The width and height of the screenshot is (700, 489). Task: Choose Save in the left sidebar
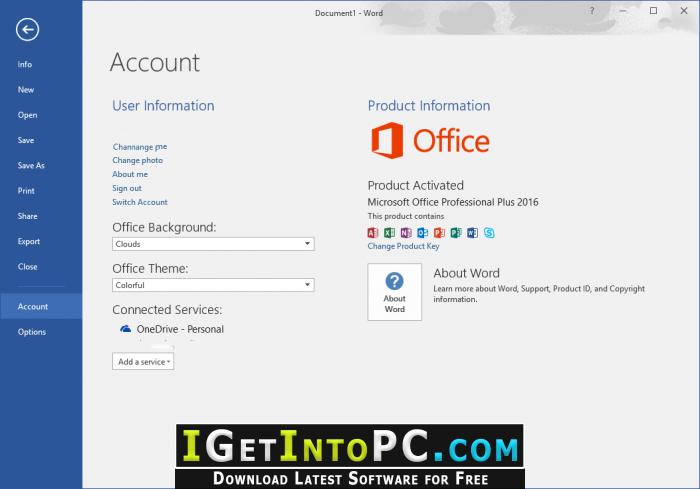click(25, 140)
